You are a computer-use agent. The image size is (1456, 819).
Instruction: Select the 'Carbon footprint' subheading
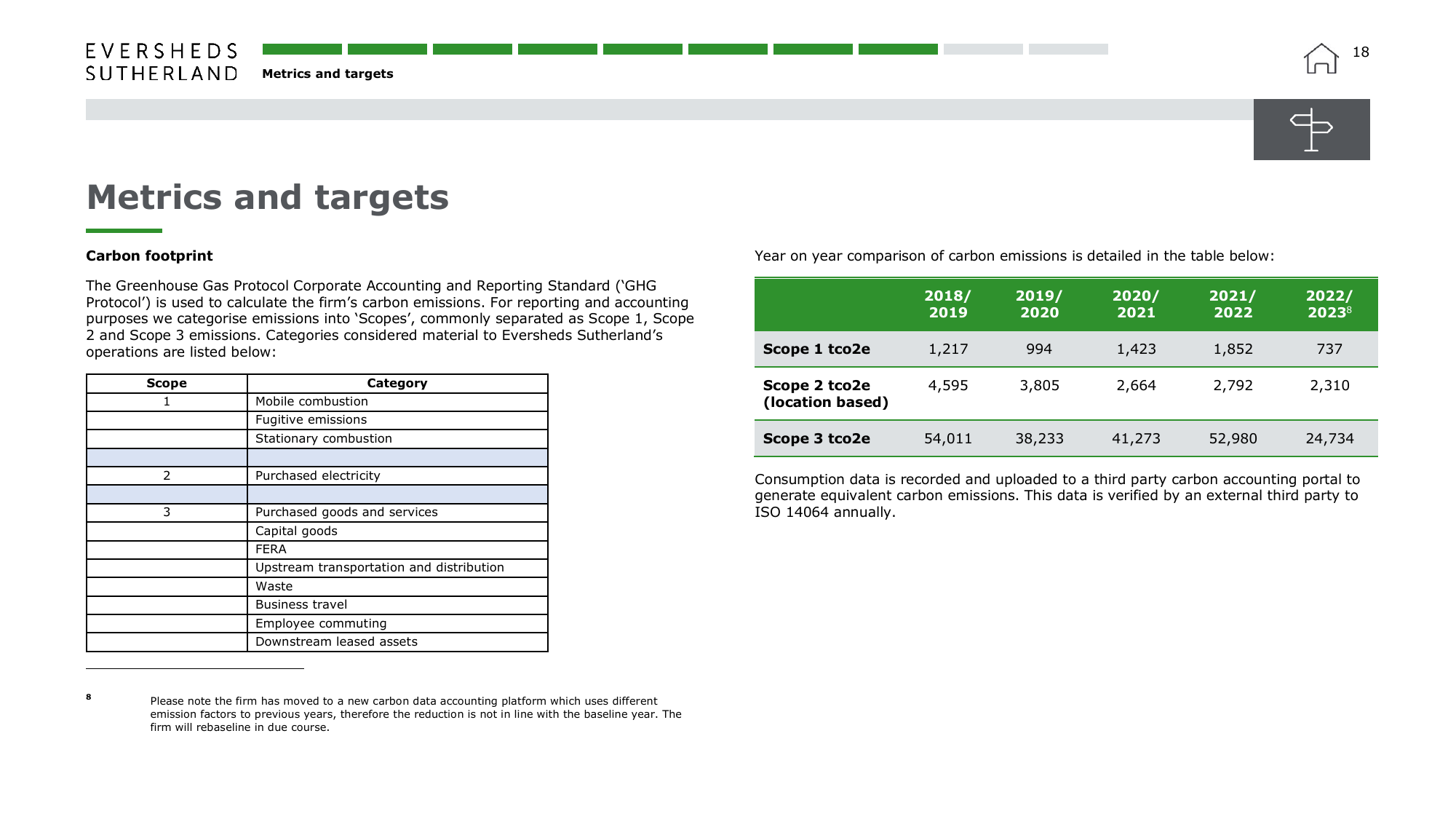149,256
